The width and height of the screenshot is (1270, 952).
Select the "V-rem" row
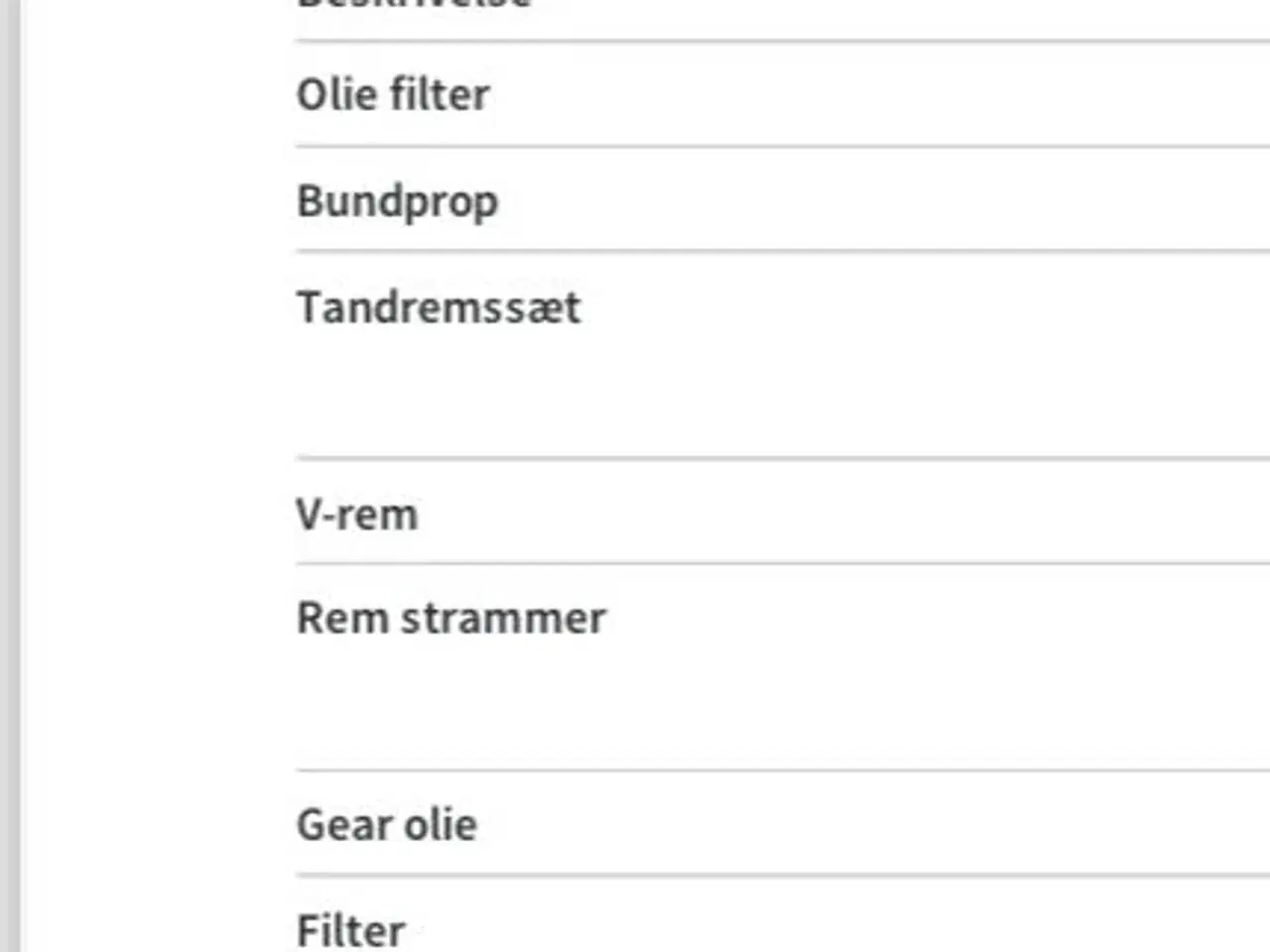357,515
